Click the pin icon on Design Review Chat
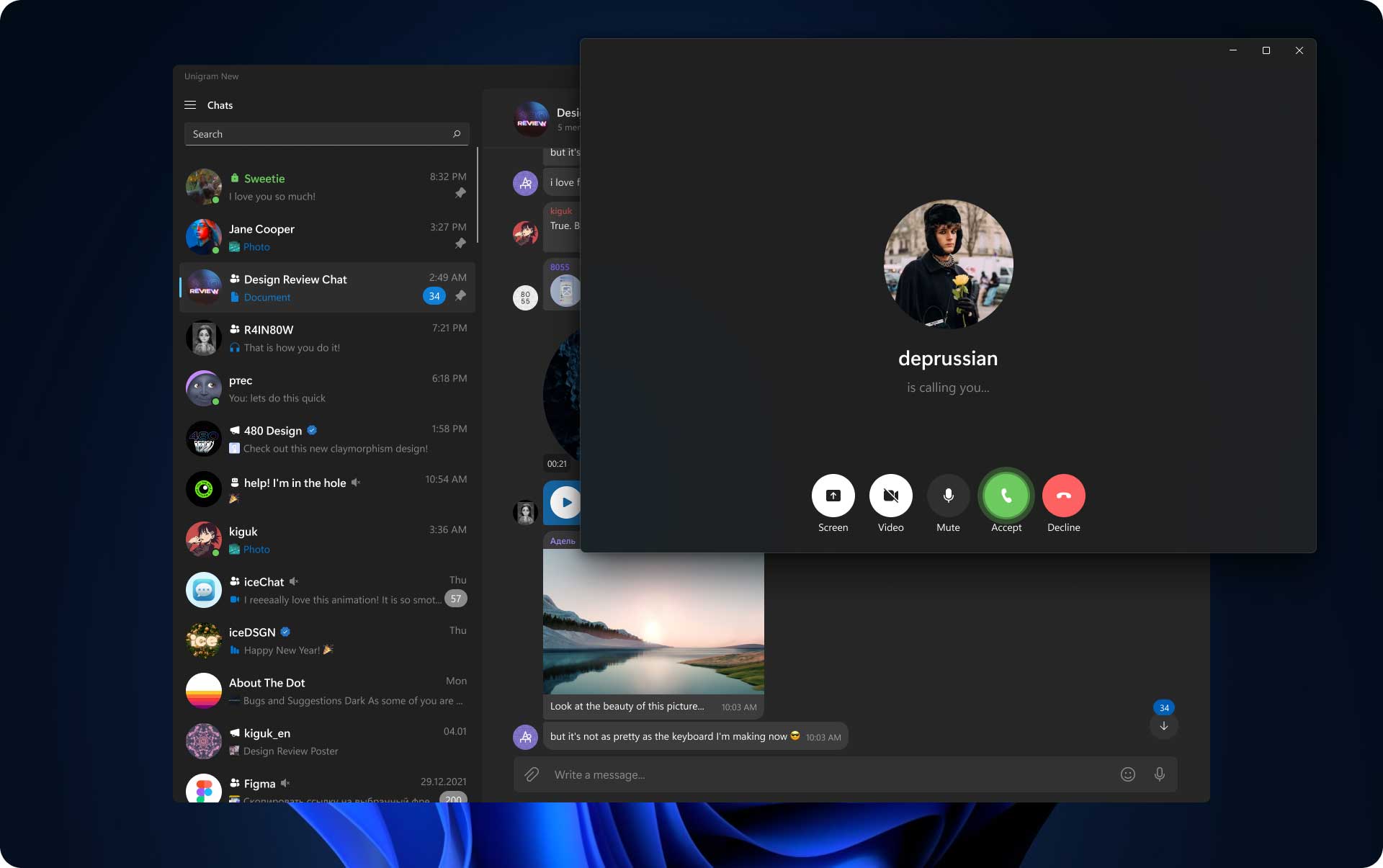The height and width of the screenshot is (868, 1383). point(460,295)
